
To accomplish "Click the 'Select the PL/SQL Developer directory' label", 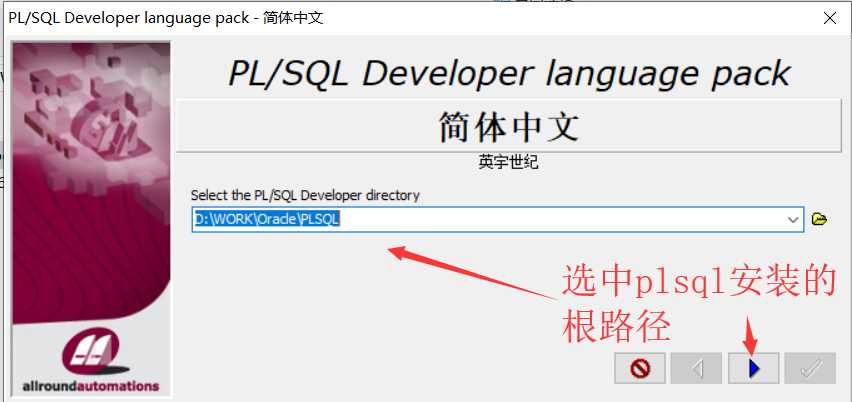I will tap(305, 195).
